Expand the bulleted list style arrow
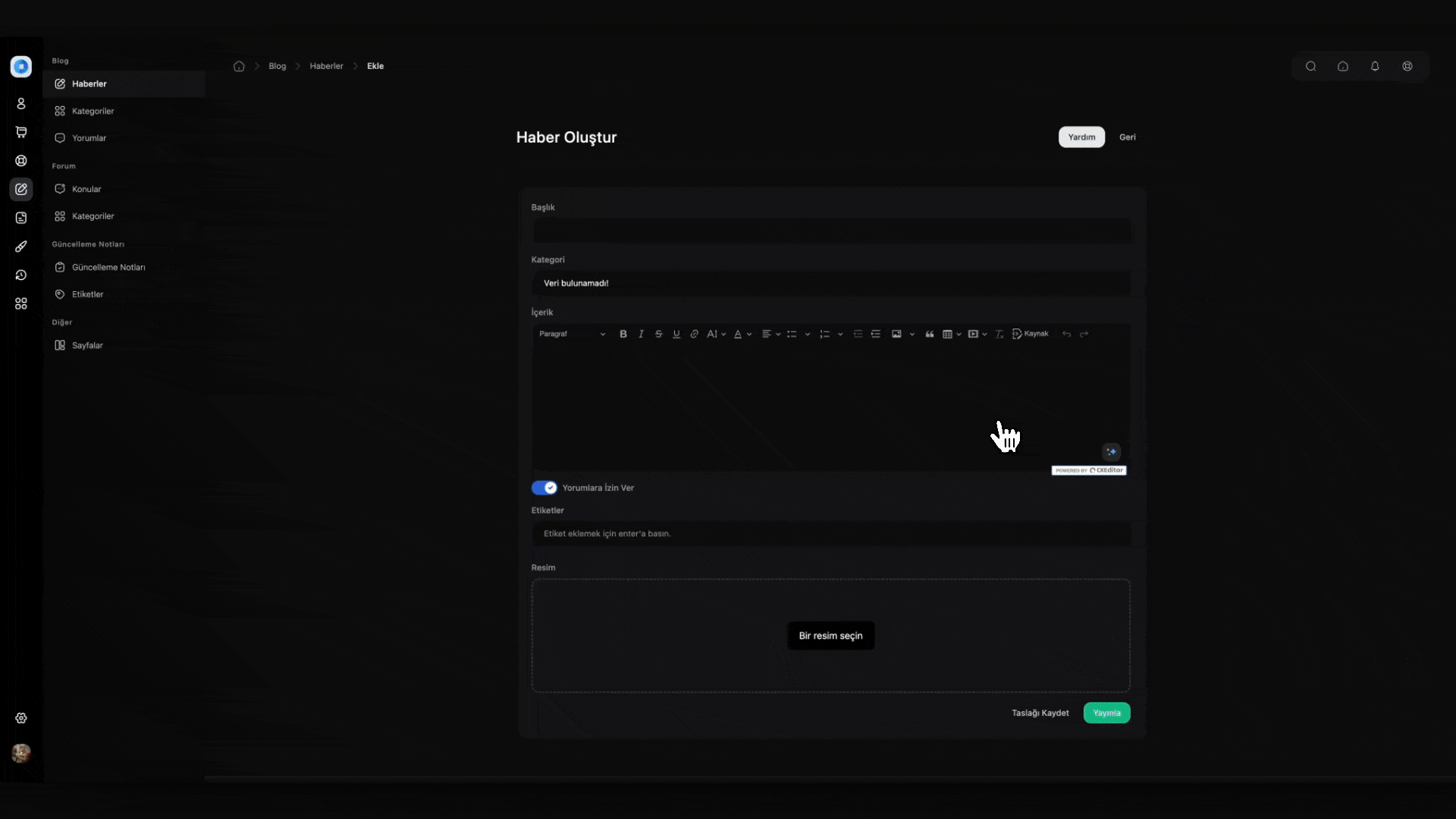1456x819 pixels. 808,334
